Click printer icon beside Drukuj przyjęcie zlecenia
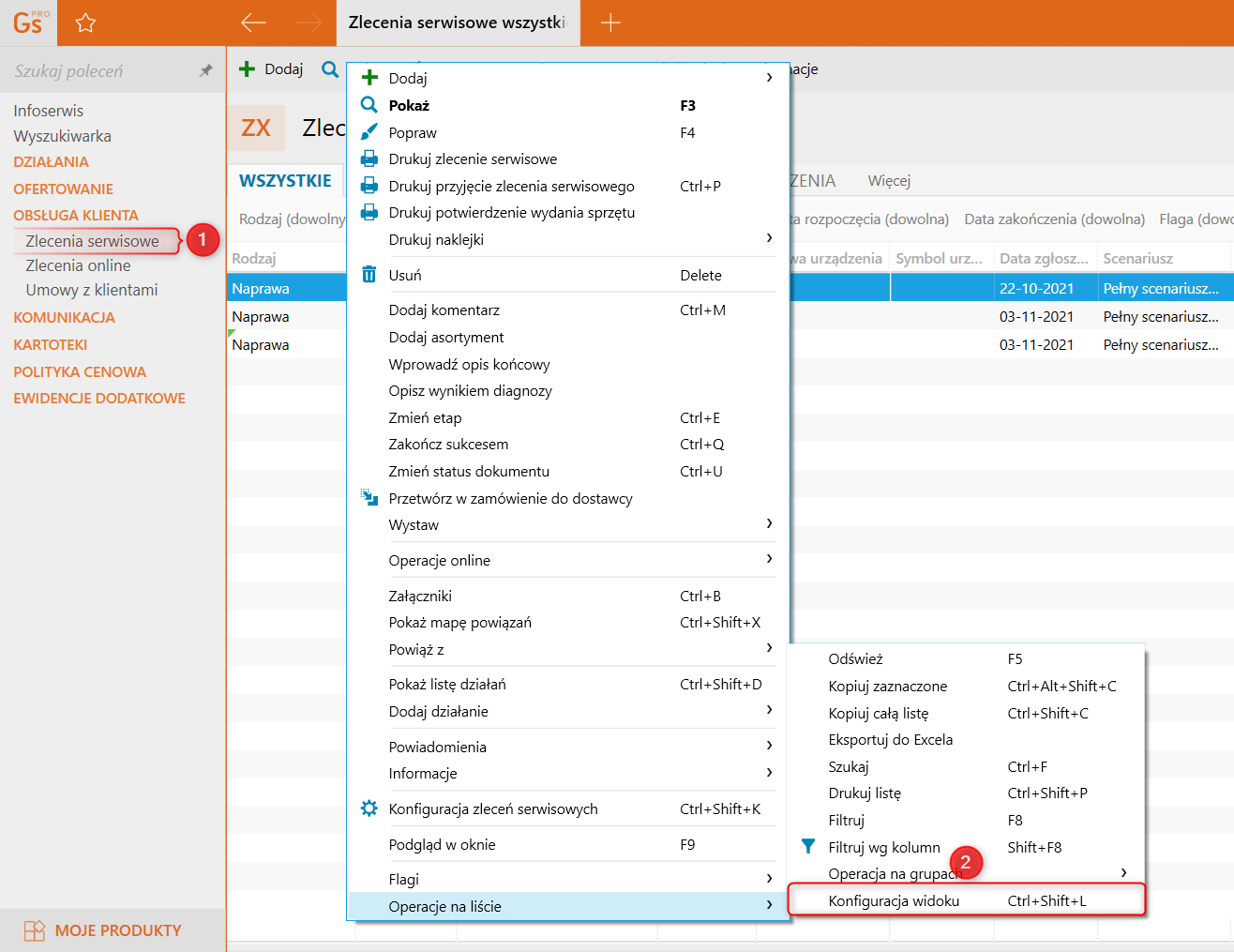1234x952 pixels. 369,186
